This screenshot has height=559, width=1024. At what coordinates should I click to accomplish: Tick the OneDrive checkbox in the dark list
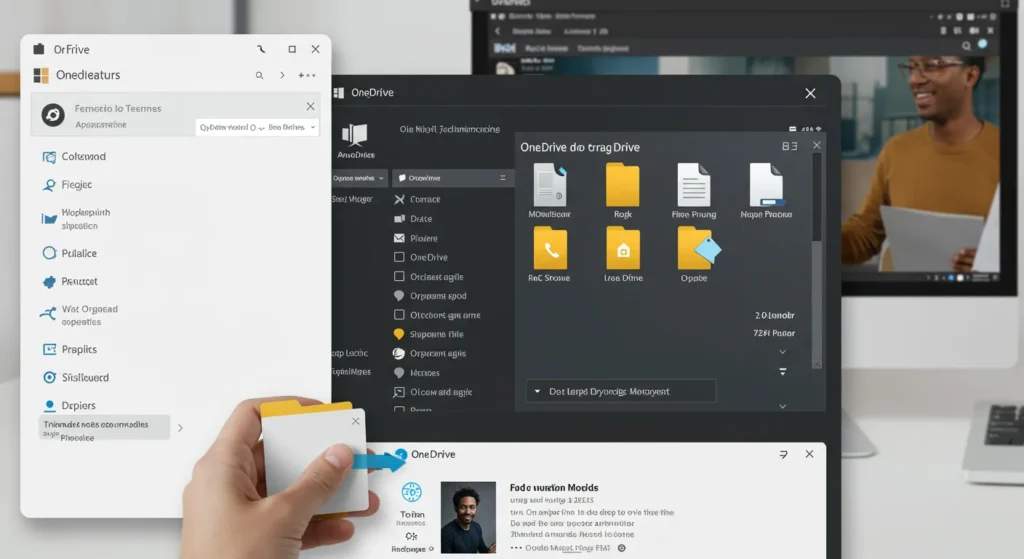399,257
